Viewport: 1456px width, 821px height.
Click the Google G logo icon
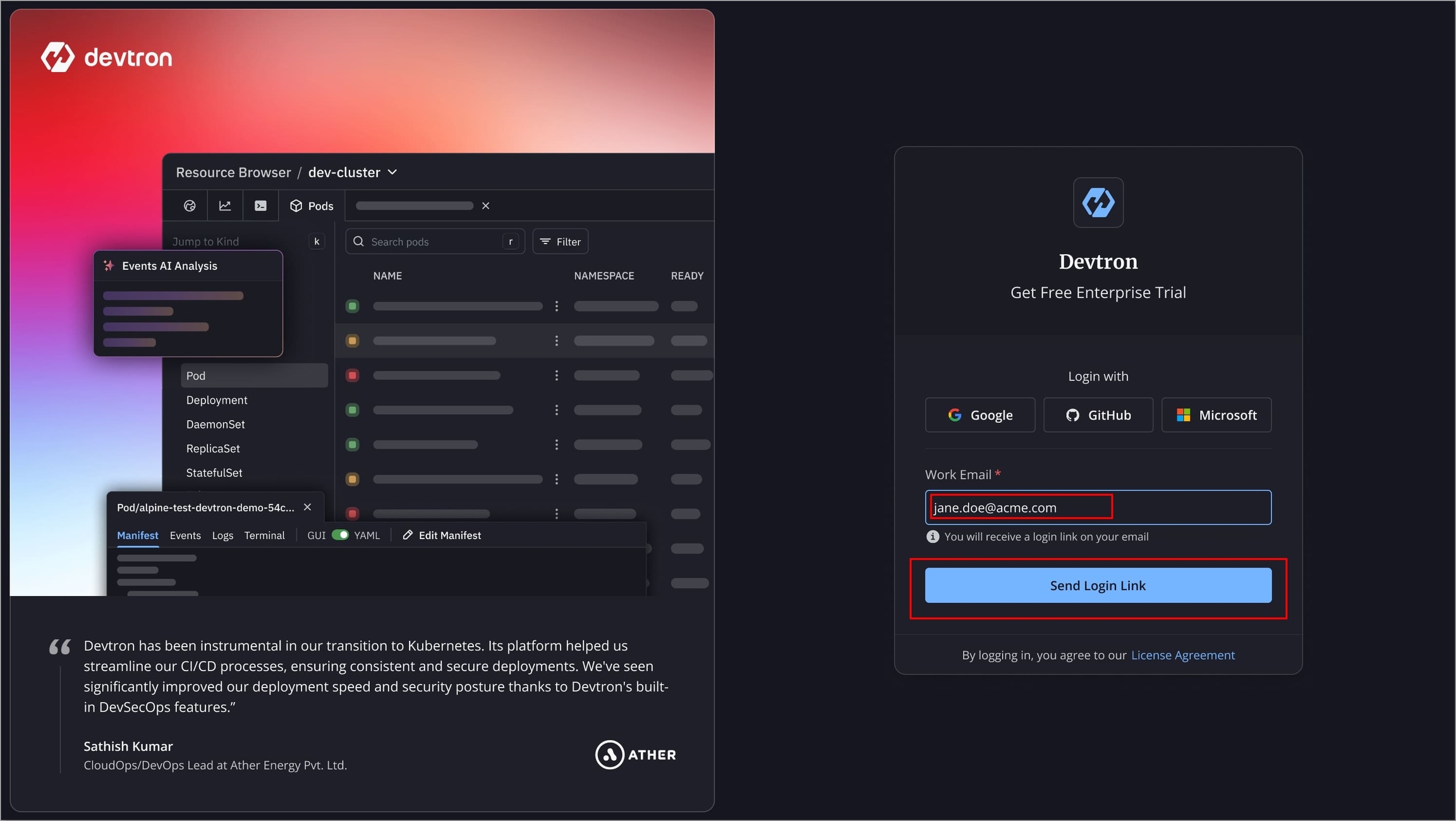coord(954,415)
